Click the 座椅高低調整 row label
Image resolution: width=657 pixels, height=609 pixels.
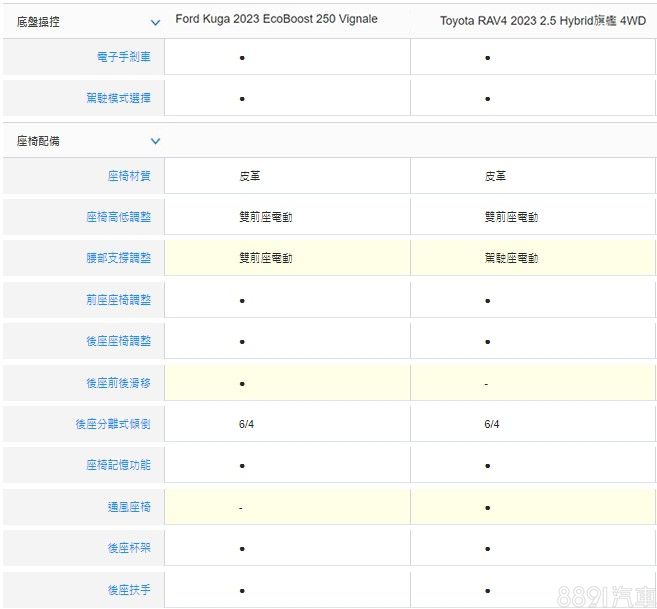click(x=118, y=216)
